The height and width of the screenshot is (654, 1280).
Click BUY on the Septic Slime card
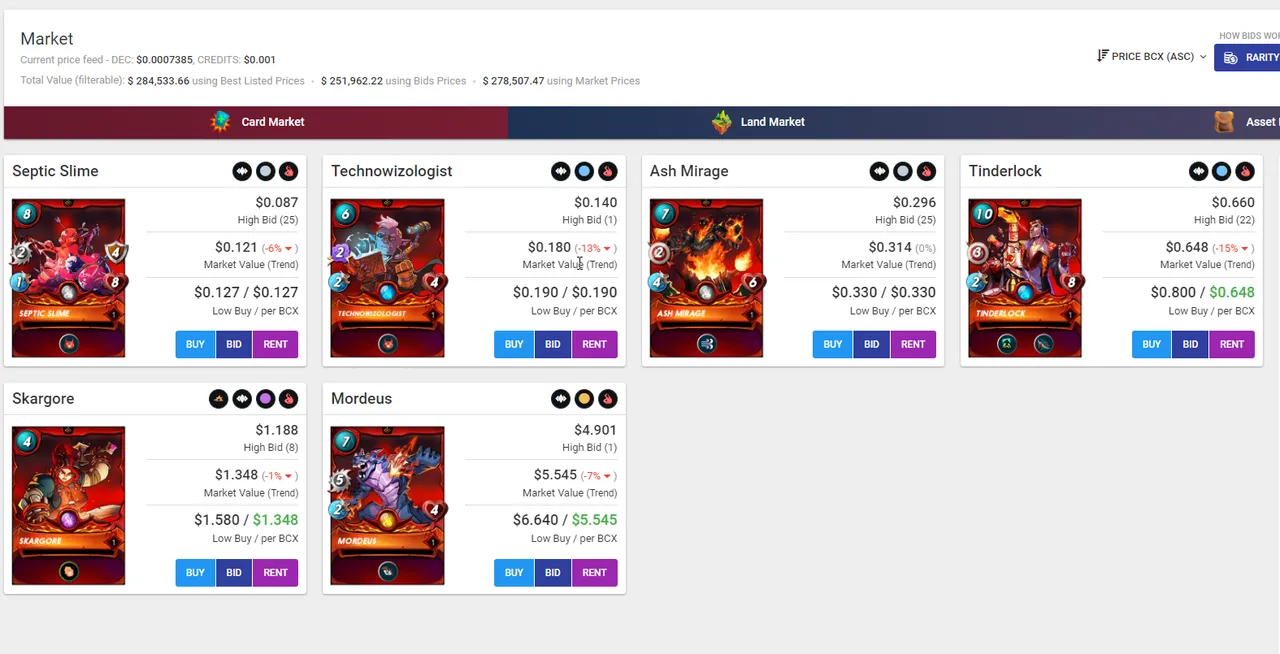tap(195, 344)
